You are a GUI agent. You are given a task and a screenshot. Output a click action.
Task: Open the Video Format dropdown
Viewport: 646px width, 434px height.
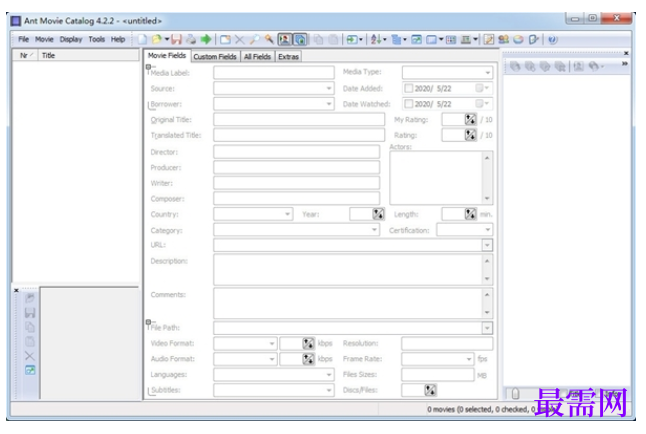coord(272,343)
